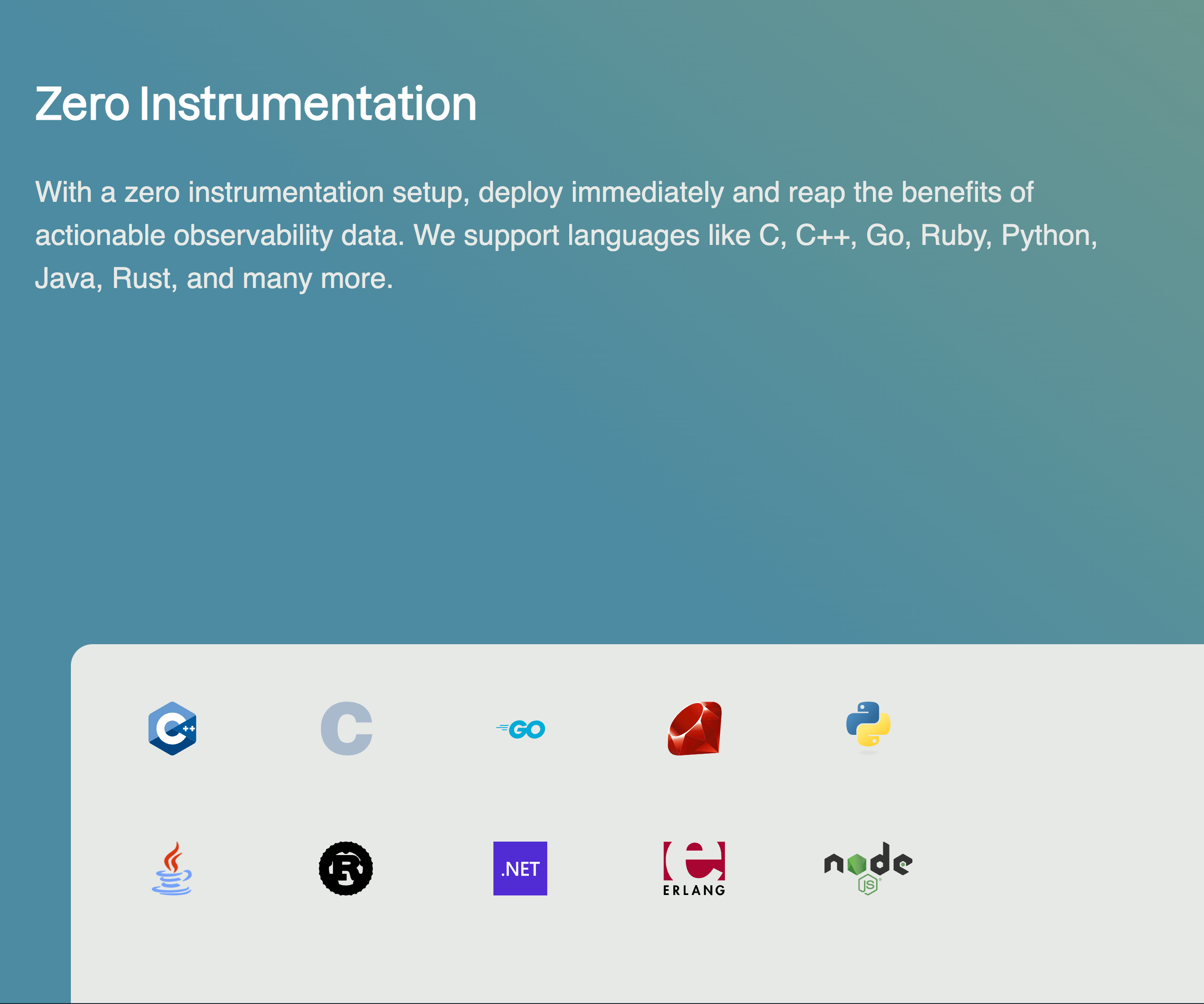Select the Java coffee cup icon
The width and height of the screenshot is (1204, 1004).
pyautogui.click(x=172, y=868)
